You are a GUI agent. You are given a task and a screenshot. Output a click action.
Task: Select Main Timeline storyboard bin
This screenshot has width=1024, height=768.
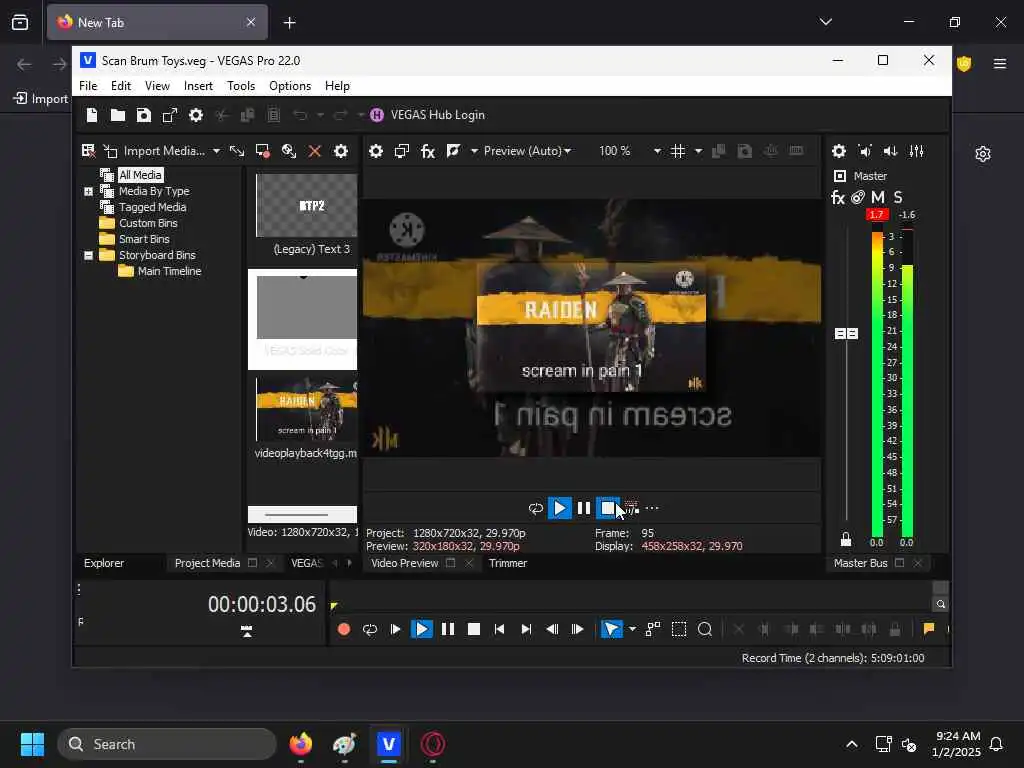point(169,271)
